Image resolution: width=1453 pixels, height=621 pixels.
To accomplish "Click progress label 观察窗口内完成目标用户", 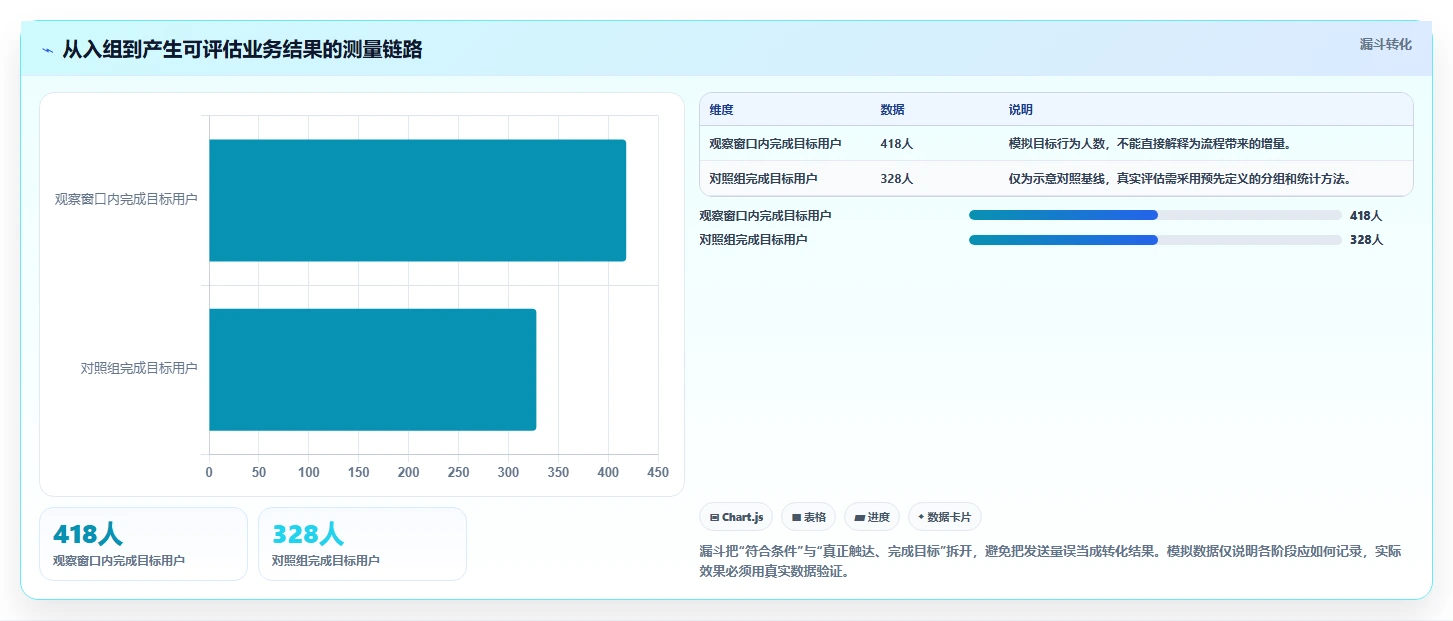I will pos(765,215).
